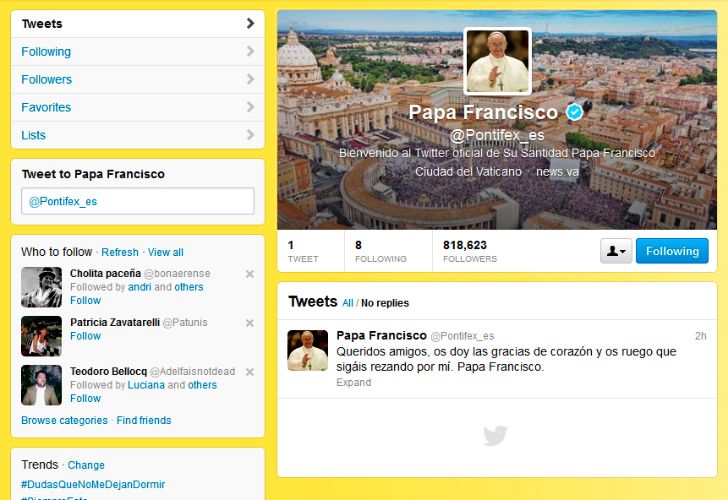728x500 pixels.
Task: Click the chevron next to Tweets
Action: (x=250, y=23)
